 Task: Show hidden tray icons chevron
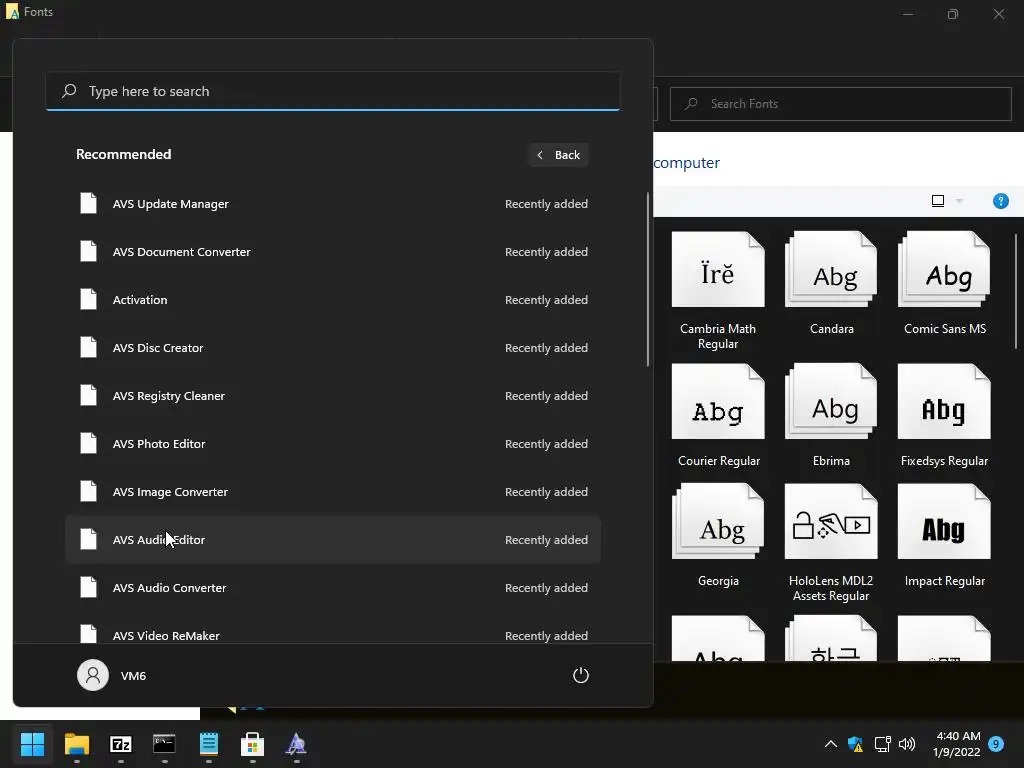coord(831,744)
